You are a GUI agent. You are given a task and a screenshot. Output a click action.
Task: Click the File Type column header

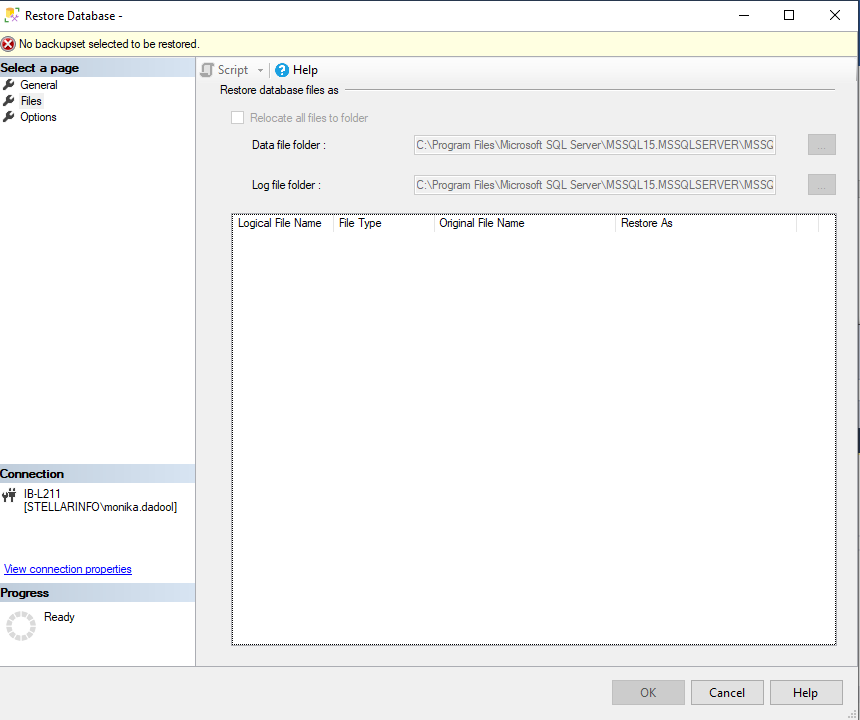384,223
